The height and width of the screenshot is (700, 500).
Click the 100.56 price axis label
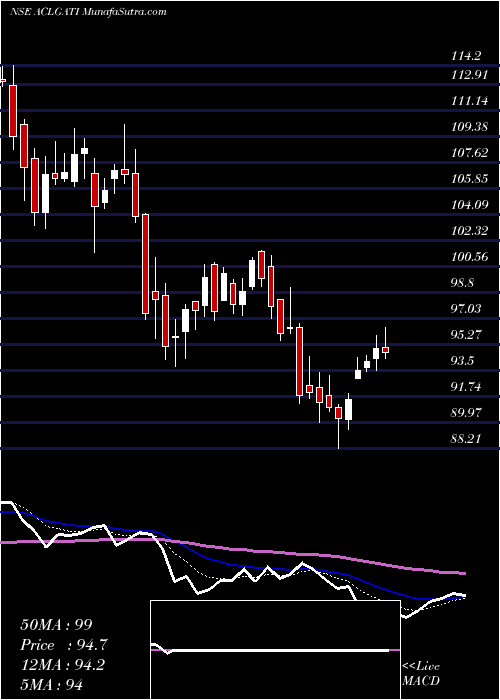[469, 257]
